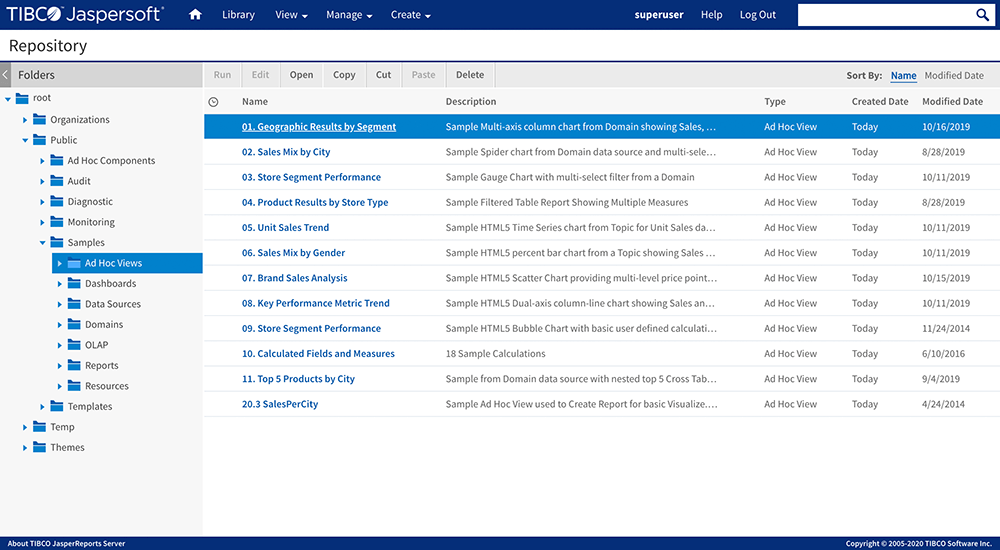This screenshot has height=550, width=1000.
Task: Click the Temp folder icon
Action: (40, 426)
